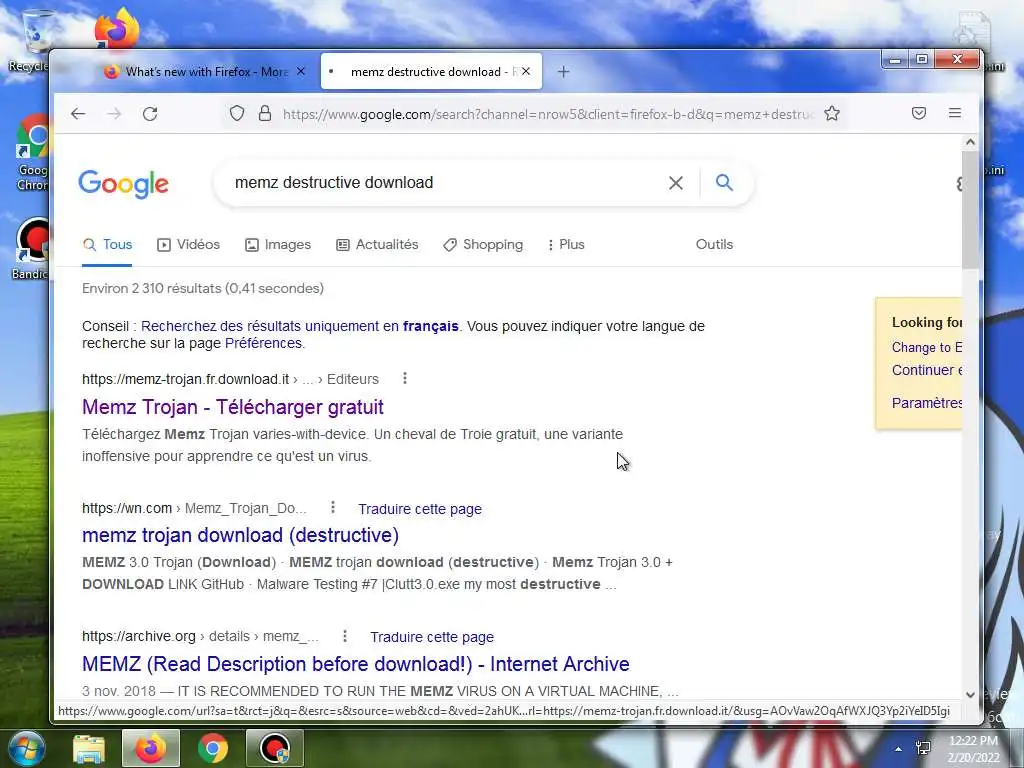The height and width of the screenshot is (768, 1024).
Task: Click the site security padlock icon
Action: tap(264, 114)
